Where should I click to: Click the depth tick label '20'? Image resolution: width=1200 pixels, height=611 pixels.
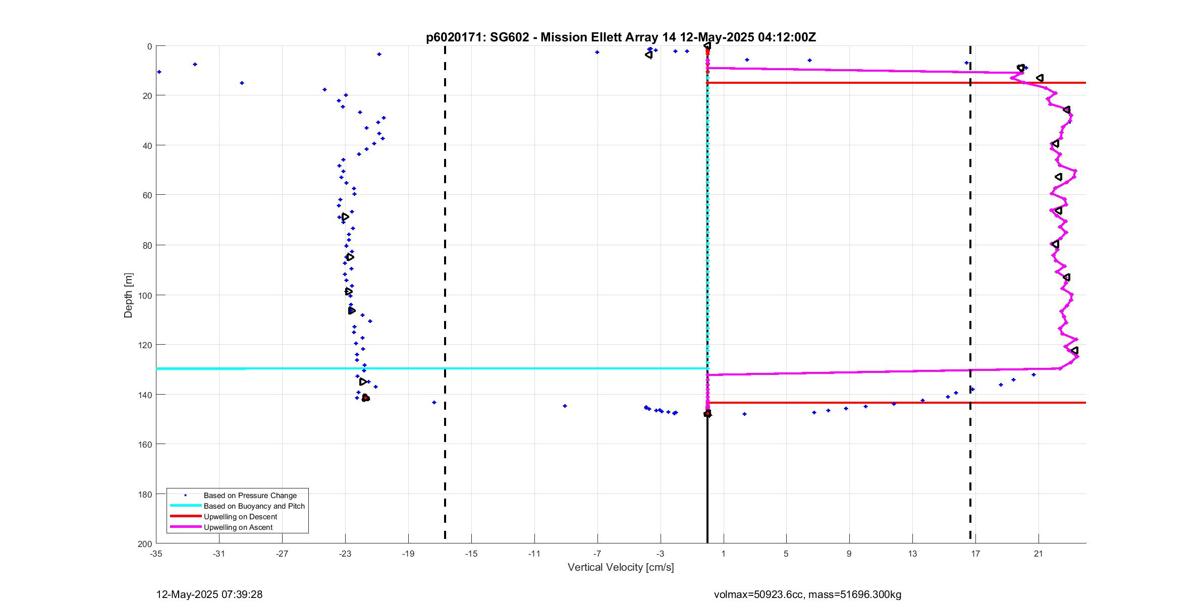(x=146, y=96)
